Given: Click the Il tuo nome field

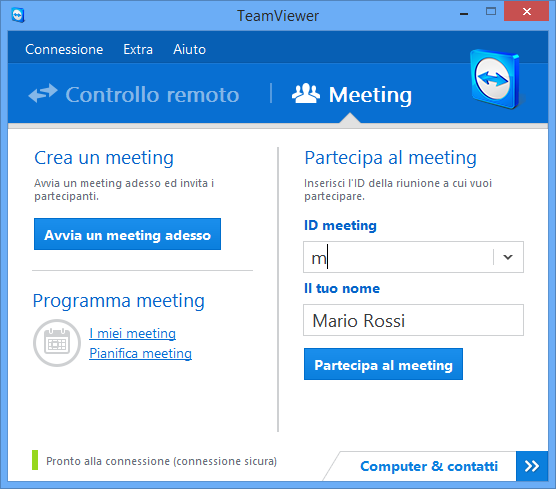Looking at the screenshot, I should pos(413,320).
